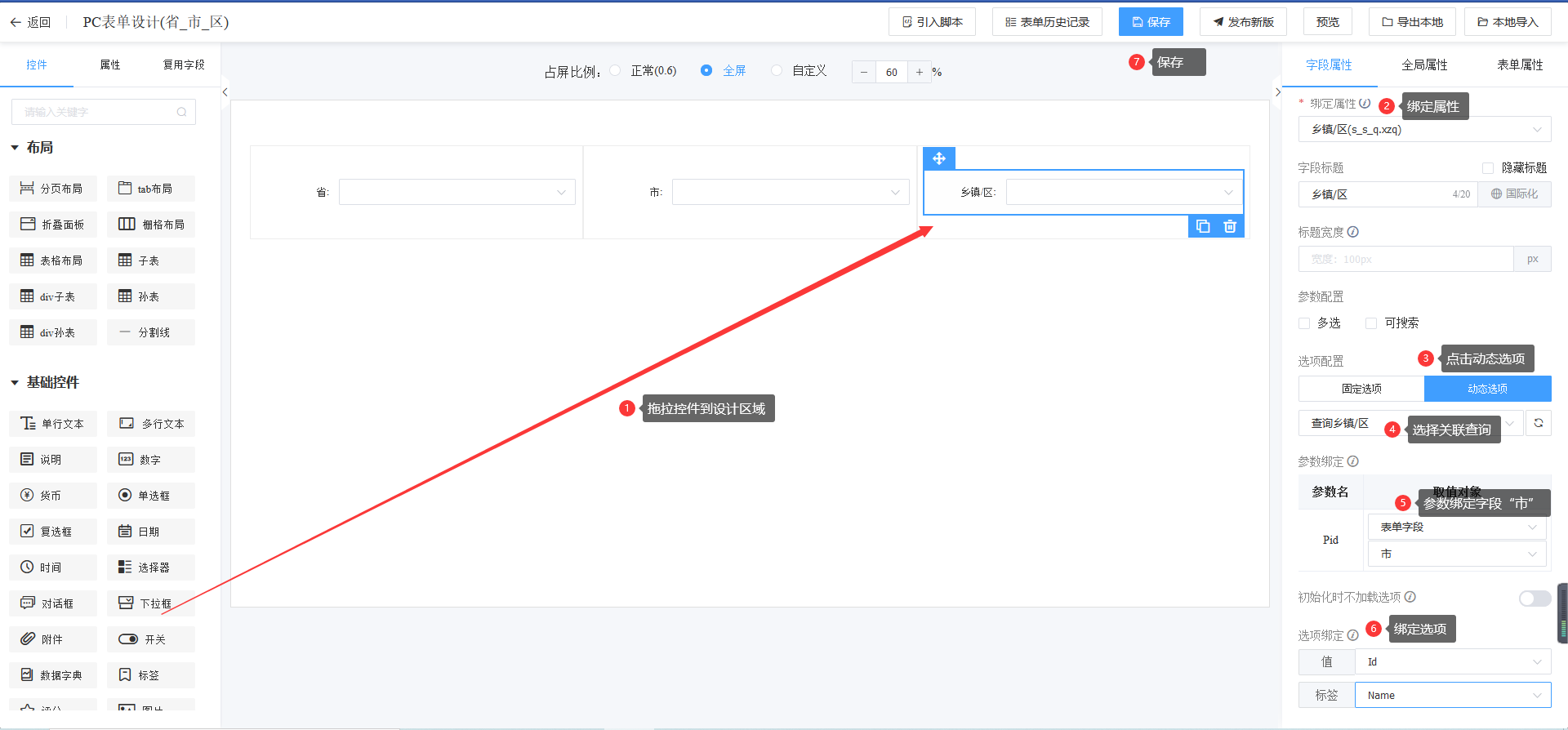Collapse the 基础控件 section

(15, 383)
